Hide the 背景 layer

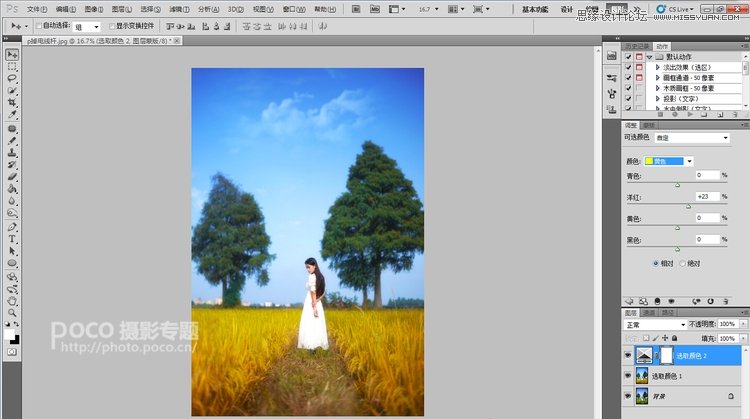628,396
